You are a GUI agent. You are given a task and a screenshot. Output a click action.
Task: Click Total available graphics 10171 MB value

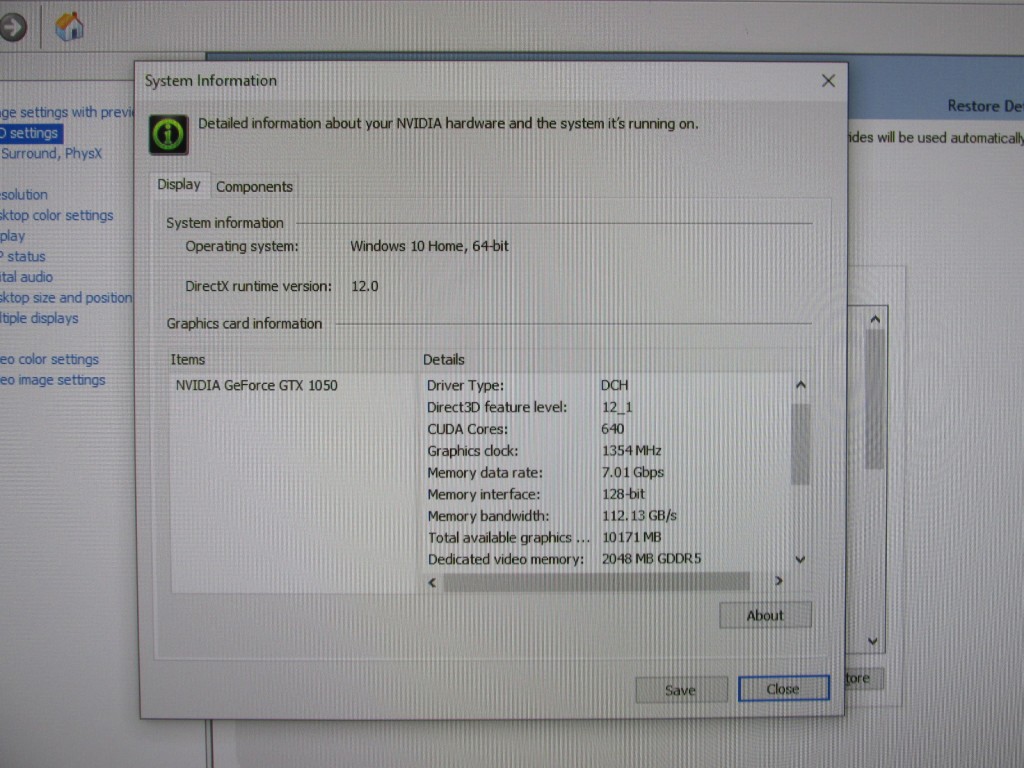coord(632,537)
